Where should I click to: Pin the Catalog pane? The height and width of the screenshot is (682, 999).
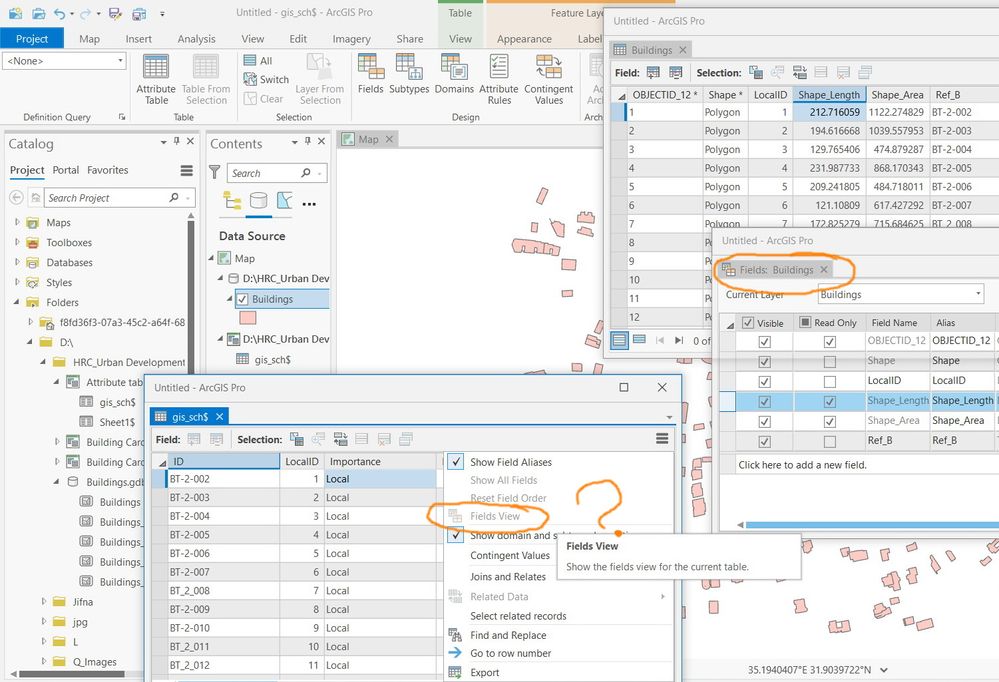tap(176, 141)
